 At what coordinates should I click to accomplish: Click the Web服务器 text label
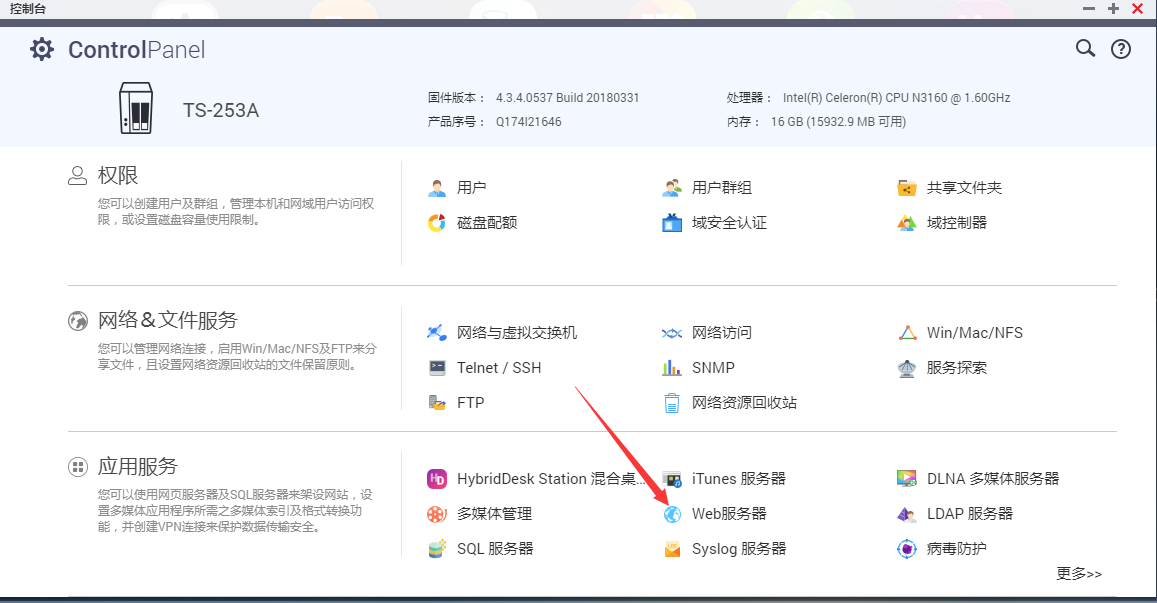729,514
